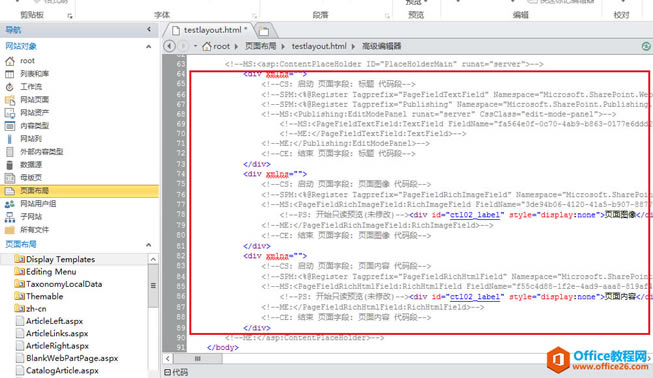Select the 网站页面 site pages item
The width and height of the screenshot is (653, 378).
point(34,99)
